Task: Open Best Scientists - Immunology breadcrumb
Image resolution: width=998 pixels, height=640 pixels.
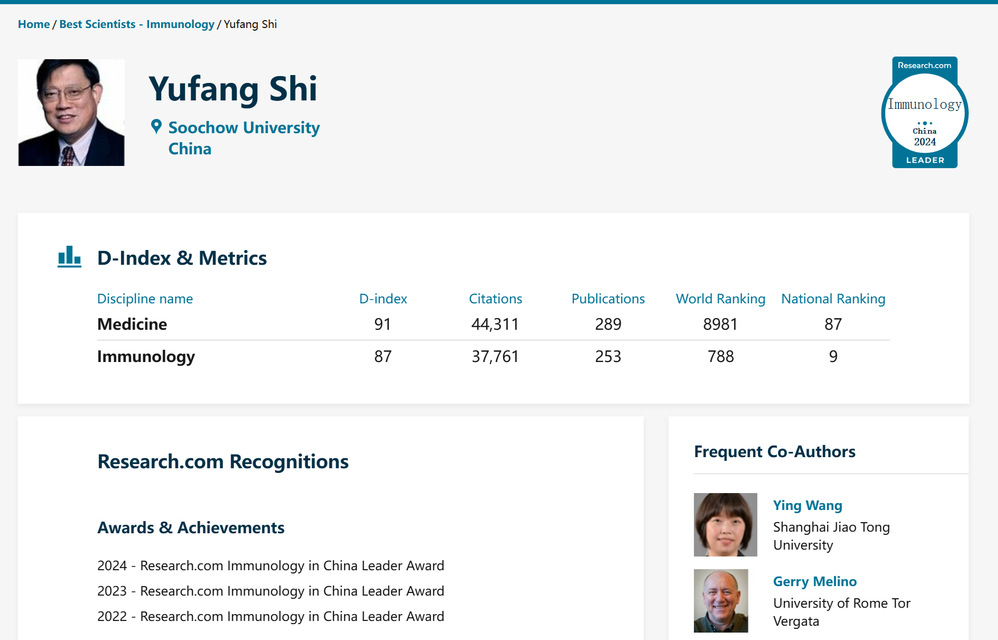Action: [137, 24]
